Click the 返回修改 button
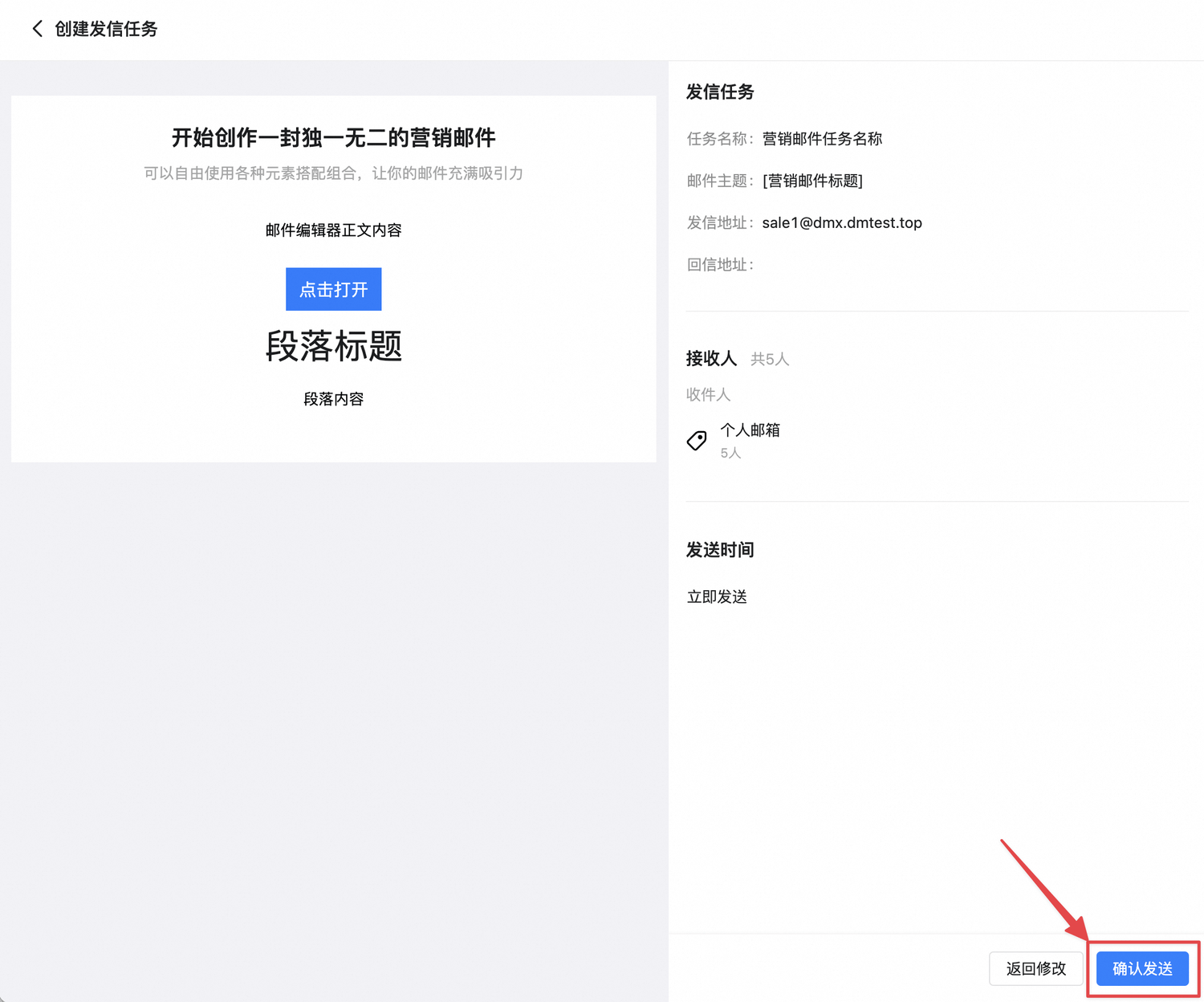 point(1036,969)
